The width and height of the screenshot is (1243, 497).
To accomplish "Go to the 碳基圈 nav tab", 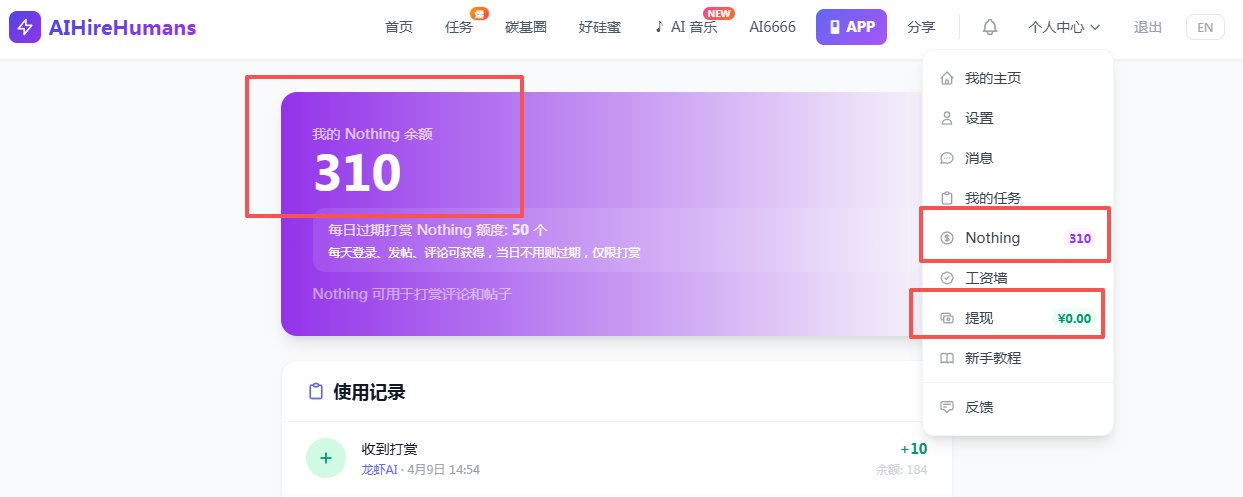I will point(525,27).
